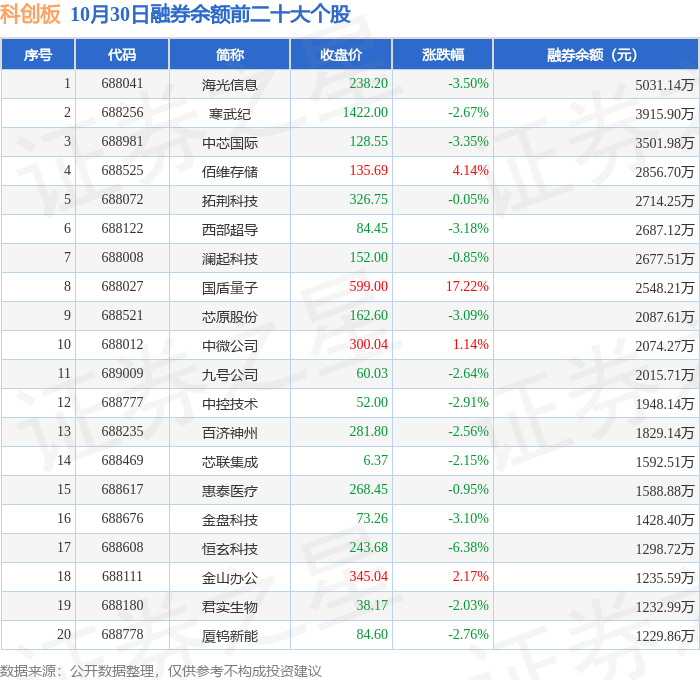This screenshot has height=680, width=700.
Task: Click stock code 688111
Action: [x=122, y=576]
